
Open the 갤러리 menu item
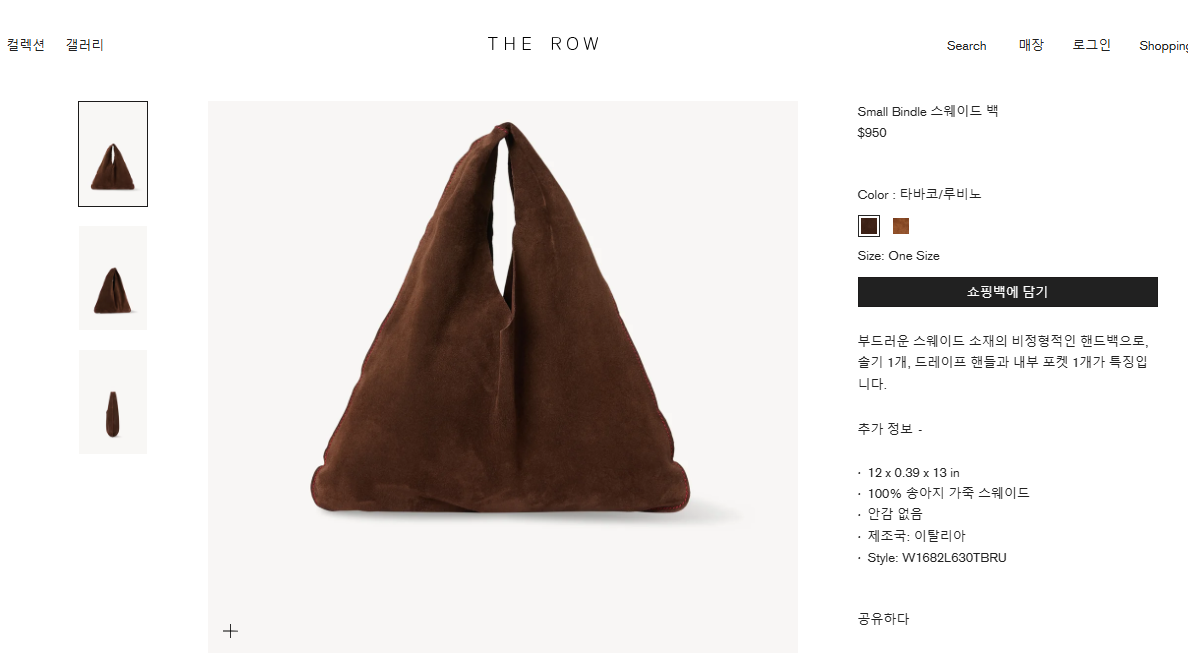click(x=85, y=45)
